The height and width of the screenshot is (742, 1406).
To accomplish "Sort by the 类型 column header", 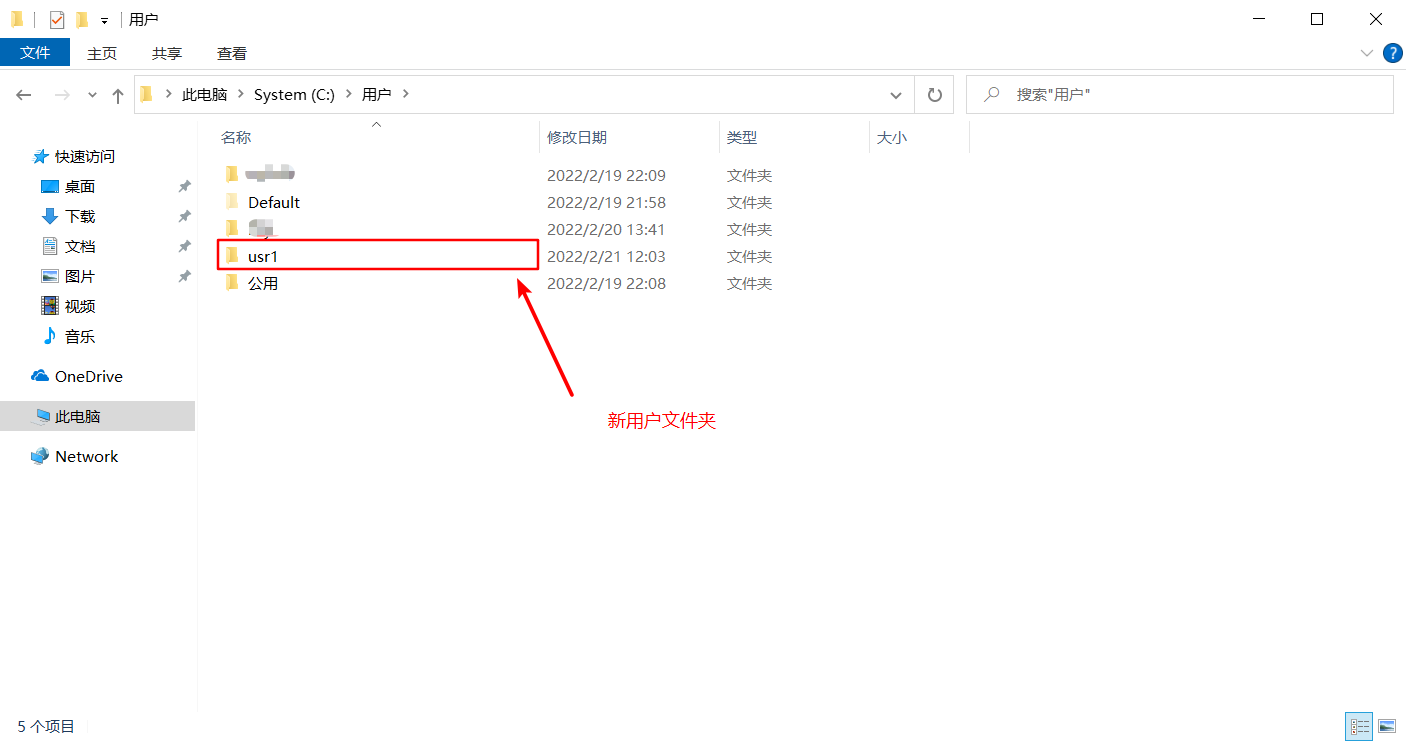I will 742,137.
